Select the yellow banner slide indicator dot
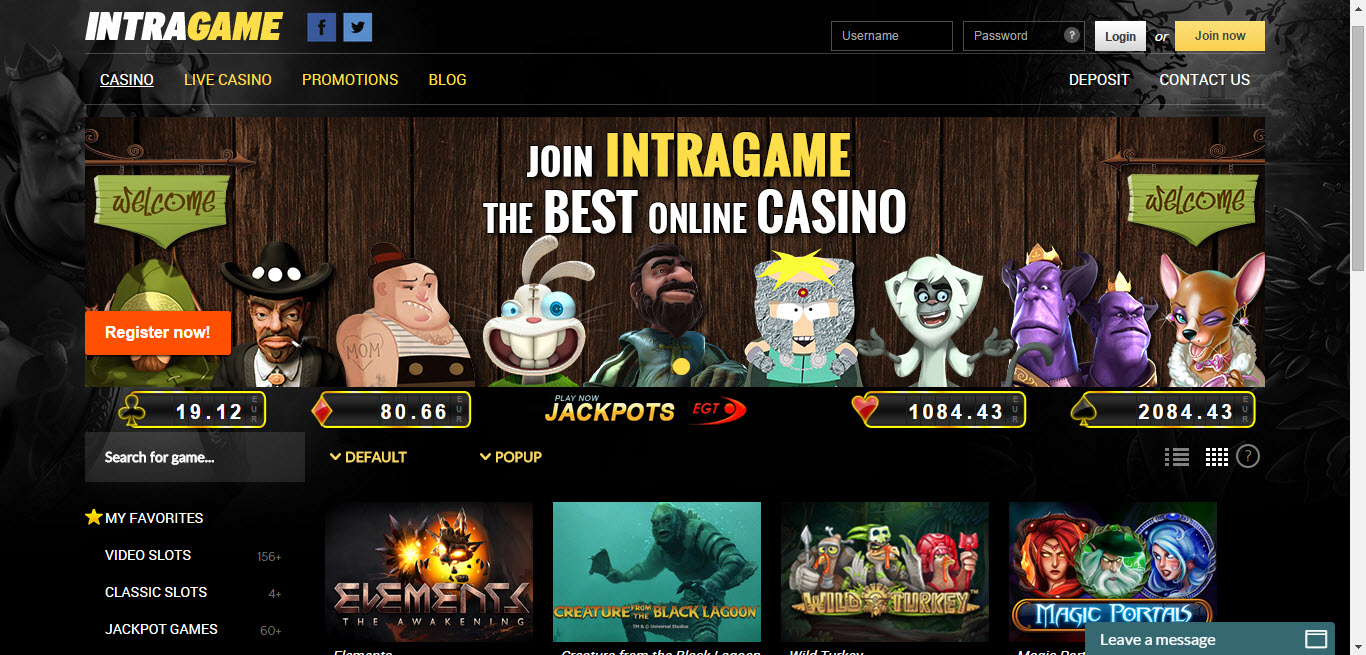Screen dimensions: 1366x655 681,367
